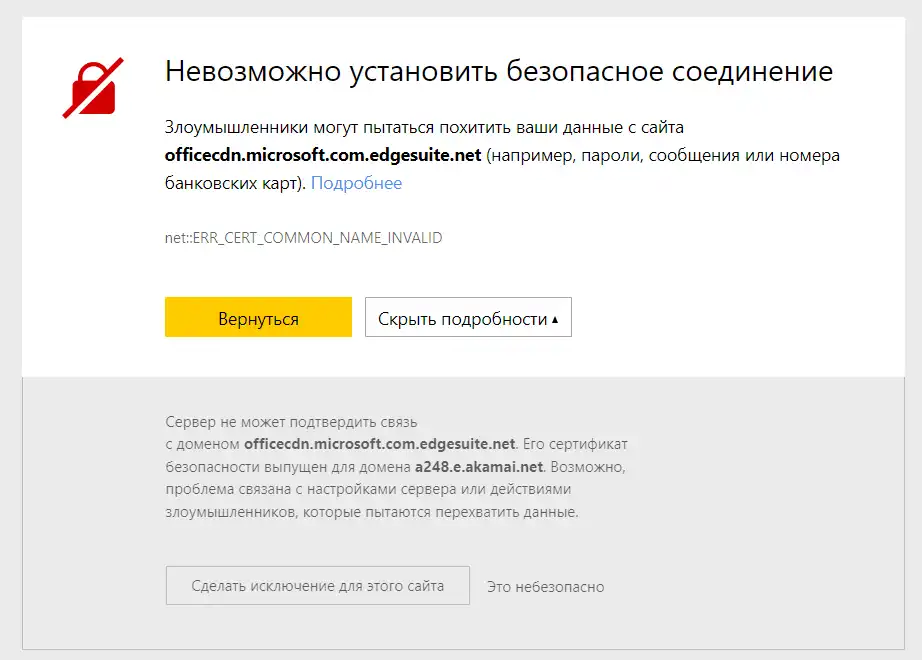
Task: Click the Это небезопасно label
Action: pos(545,586)
